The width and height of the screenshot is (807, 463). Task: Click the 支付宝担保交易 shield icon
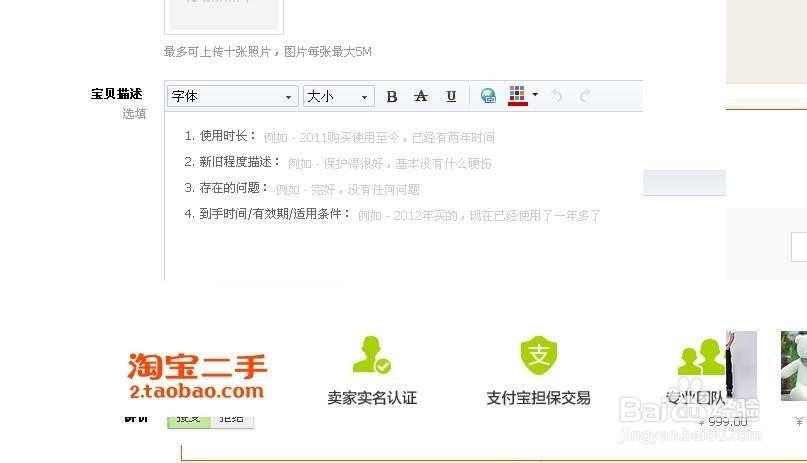click(539, 355)
